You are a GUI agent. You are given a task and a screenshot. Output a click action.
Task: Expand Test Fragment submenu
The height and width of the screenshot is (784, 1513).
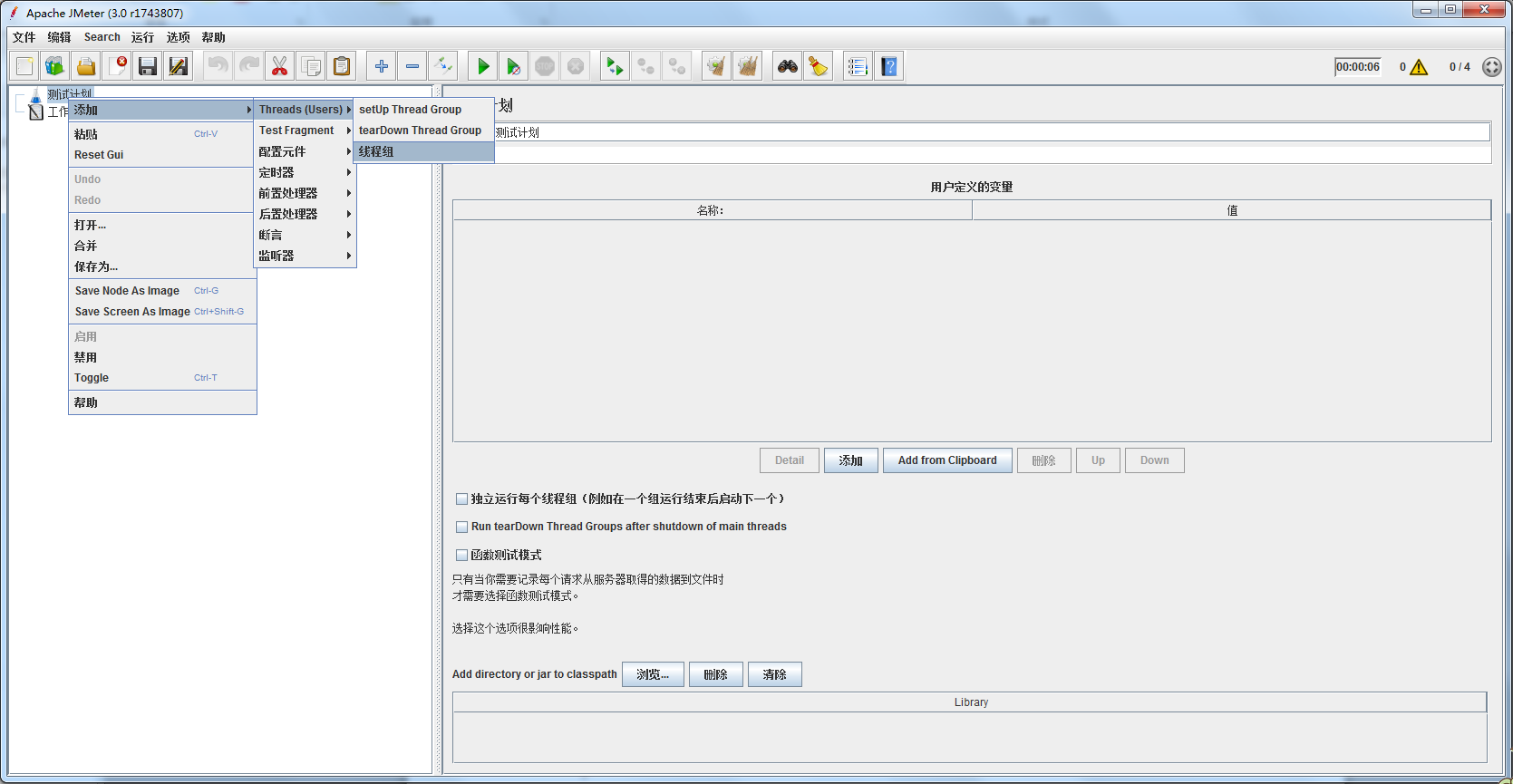305,131
